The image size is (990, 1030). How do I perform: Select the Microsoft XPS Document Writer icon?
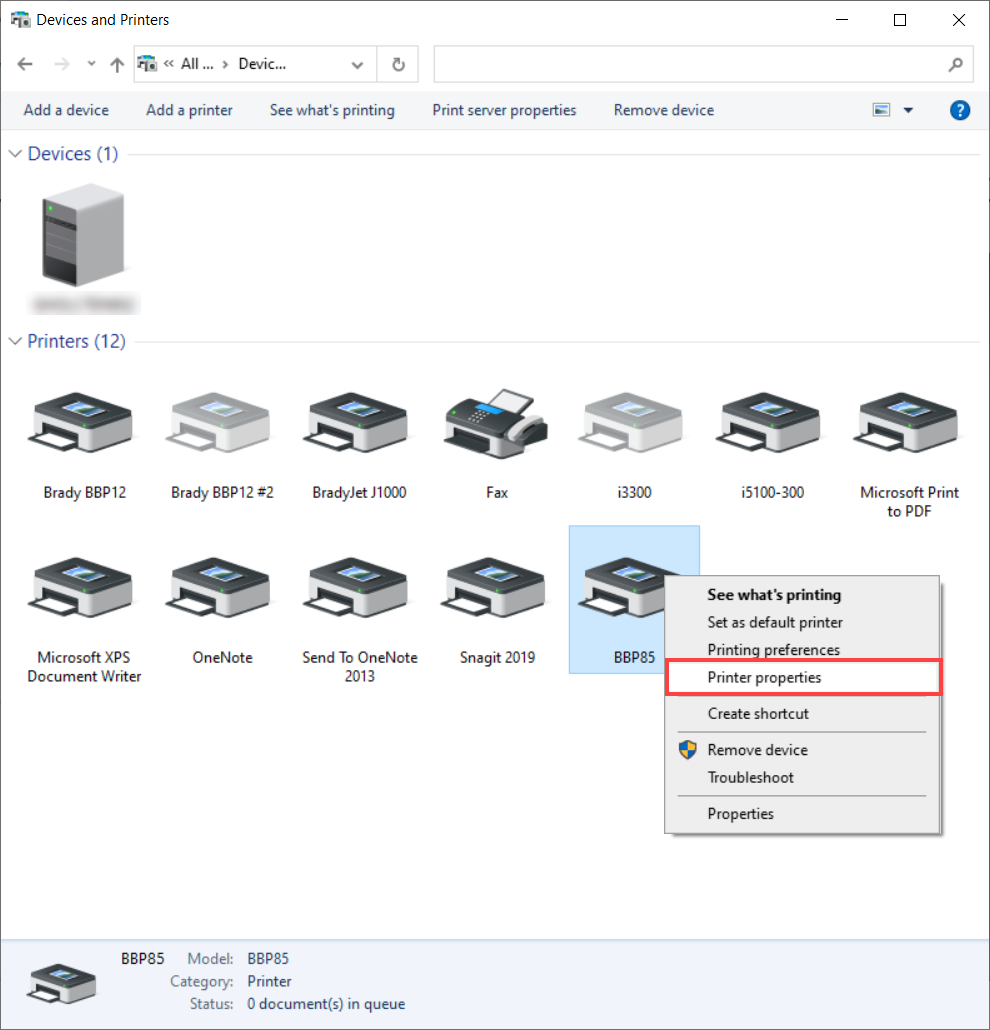coord(80,587)
